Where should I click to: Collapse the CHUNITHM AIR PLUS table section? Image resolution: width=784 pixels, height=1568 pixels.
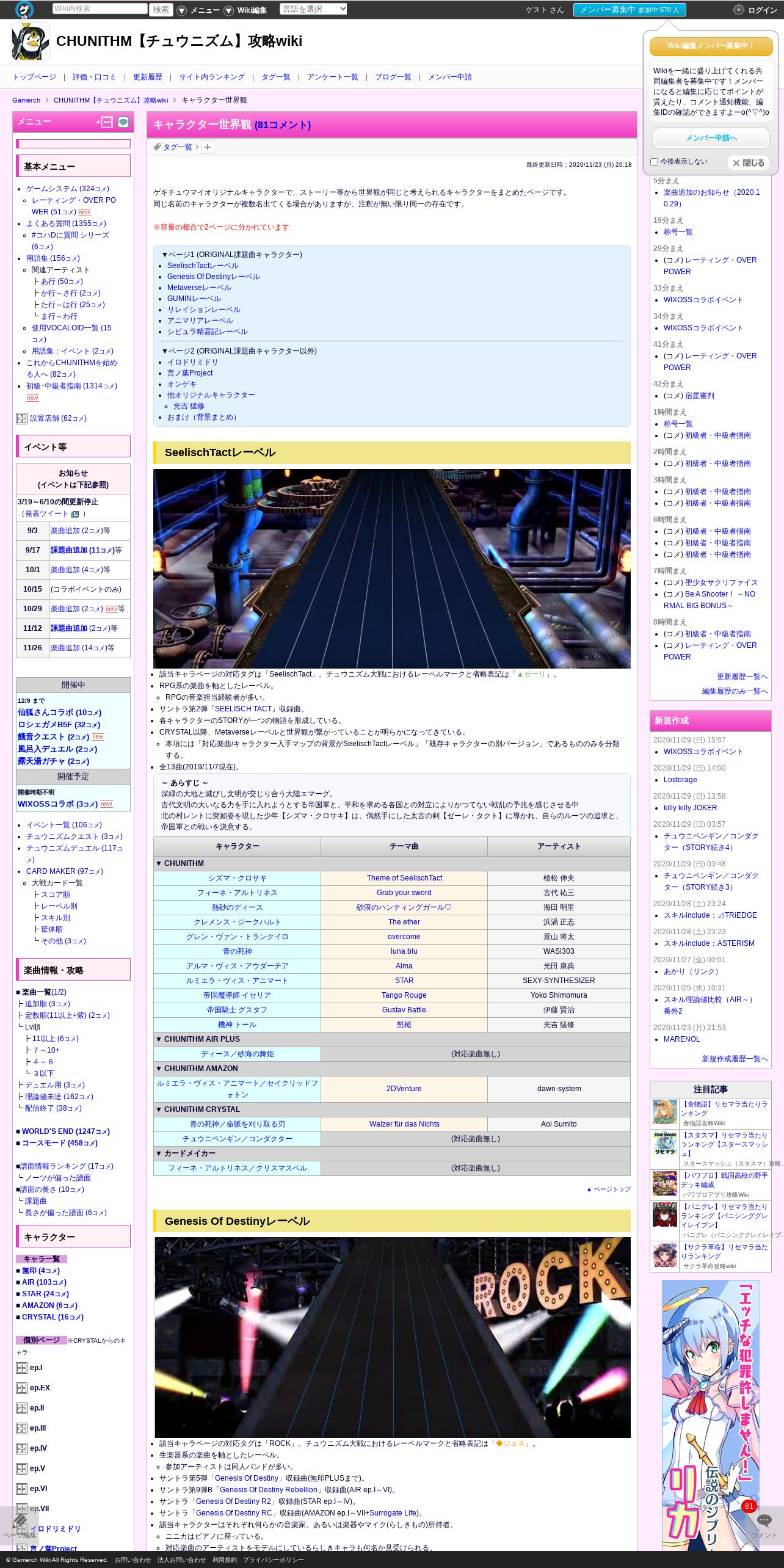tap(391, 1039)
